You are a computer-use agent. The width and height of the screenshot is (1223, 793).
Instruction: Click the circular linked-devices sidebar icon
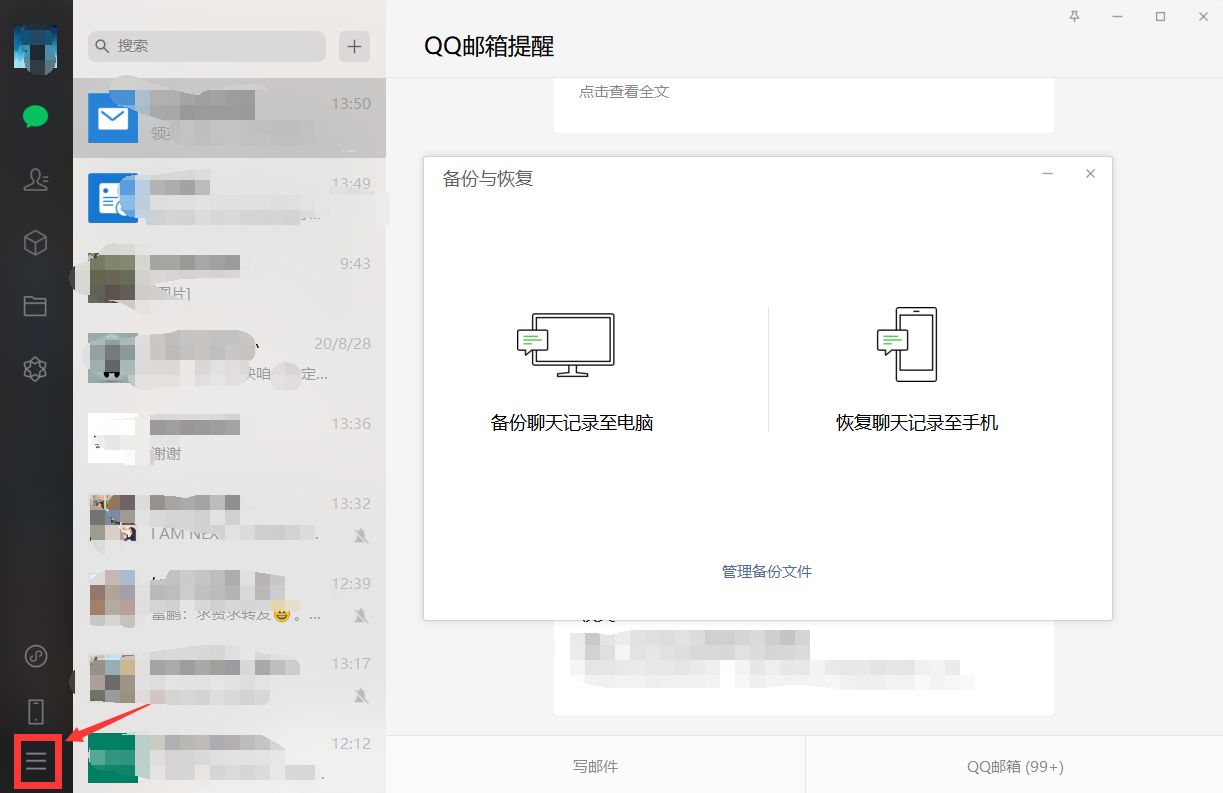[x=35, y=657]
